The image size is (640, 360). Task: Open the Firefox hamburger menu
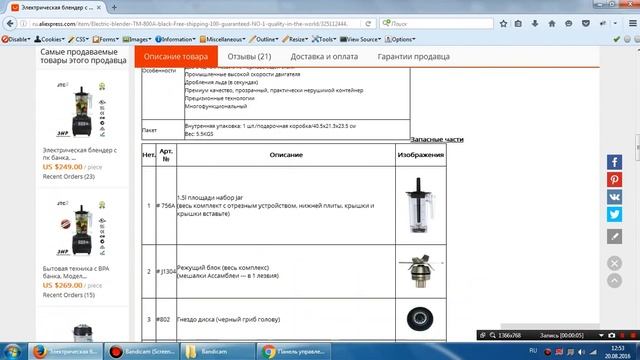click(x=632, y=24)
